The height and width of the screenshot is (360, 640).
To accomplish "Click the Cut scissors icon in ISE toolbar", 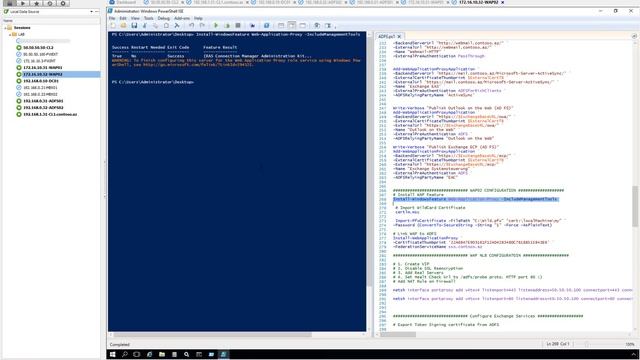I will pos(144,25).
